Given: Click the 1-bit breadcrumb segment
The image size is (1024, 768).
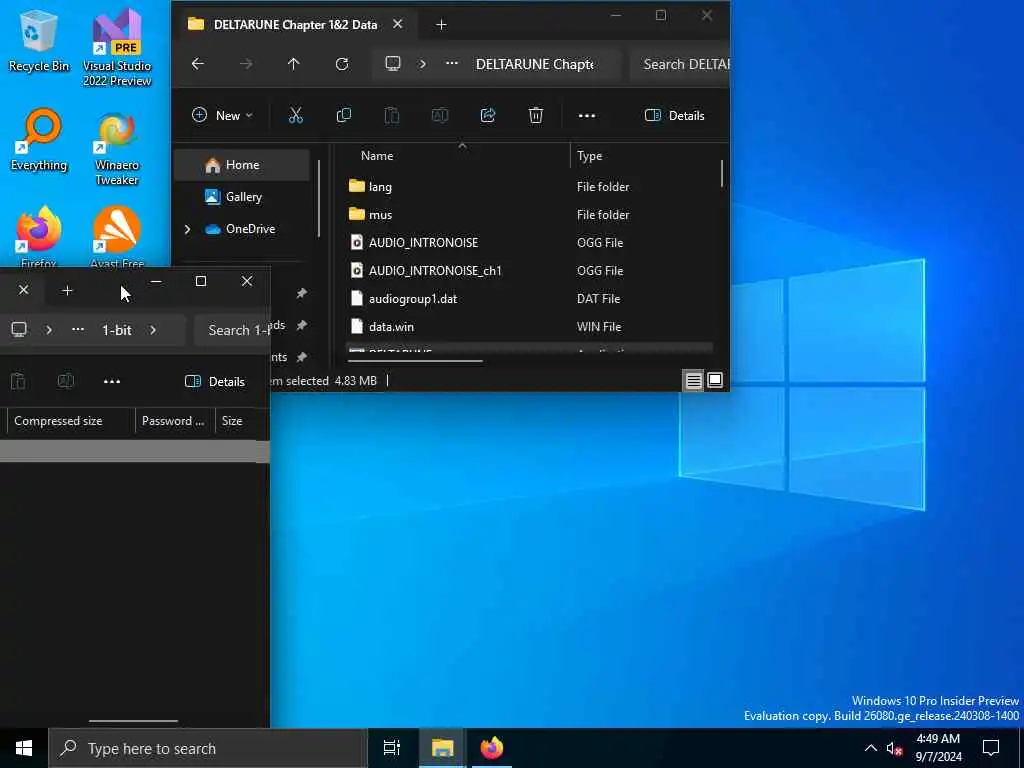Looking at the screenshot, I should [117, 330].
